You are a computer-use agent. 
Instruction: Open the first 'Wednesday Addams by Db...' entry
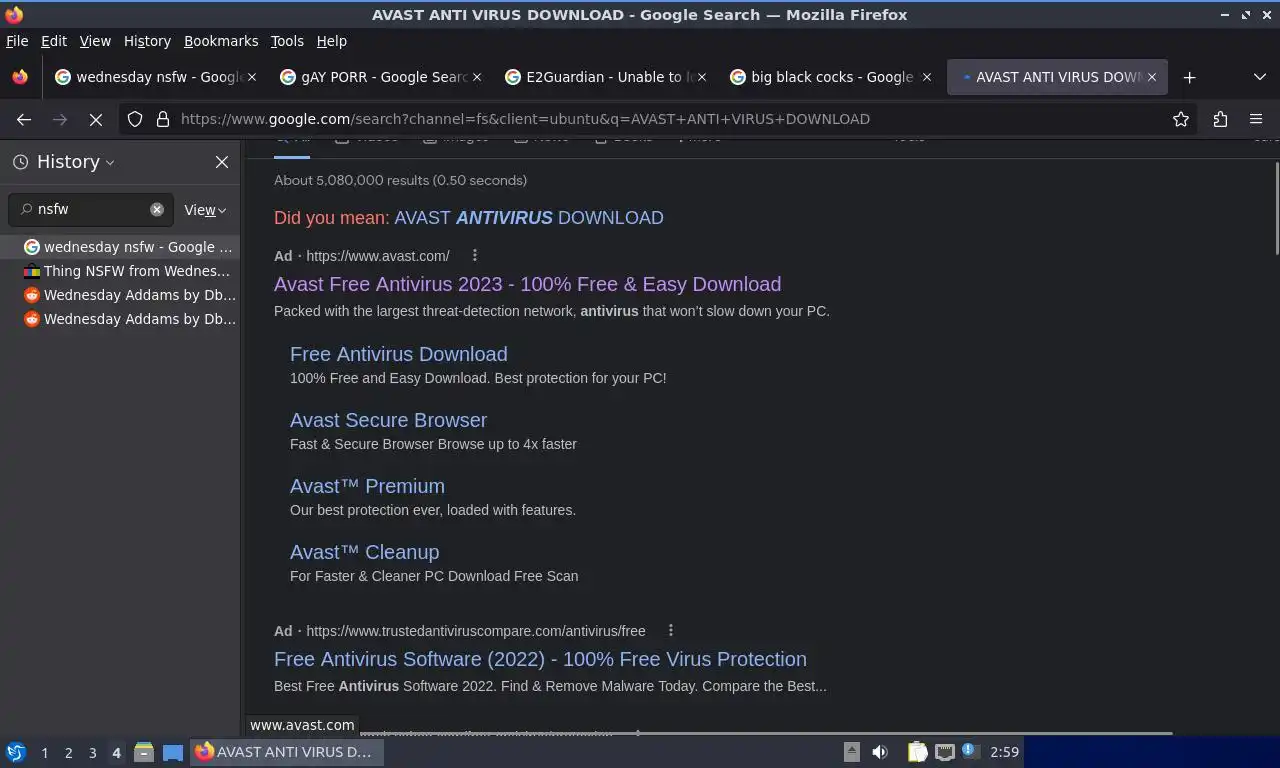[120, 295]
